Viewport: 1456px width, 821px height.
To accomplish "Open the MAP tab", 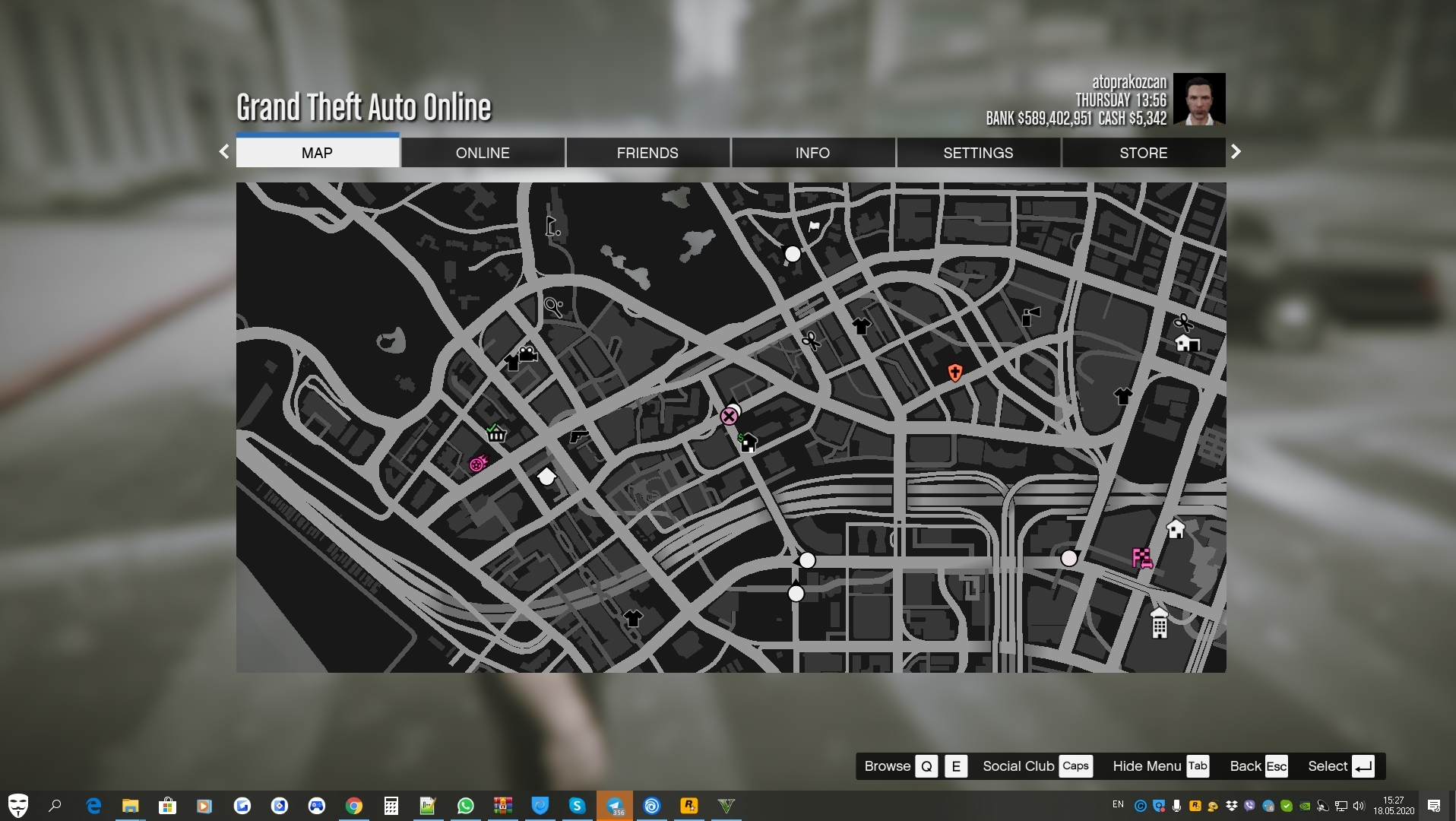I will click(318, 153).
